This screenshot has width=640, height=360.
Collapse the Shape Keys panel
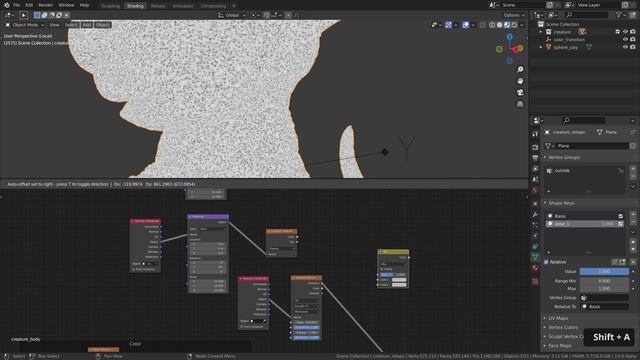(561, 203)
